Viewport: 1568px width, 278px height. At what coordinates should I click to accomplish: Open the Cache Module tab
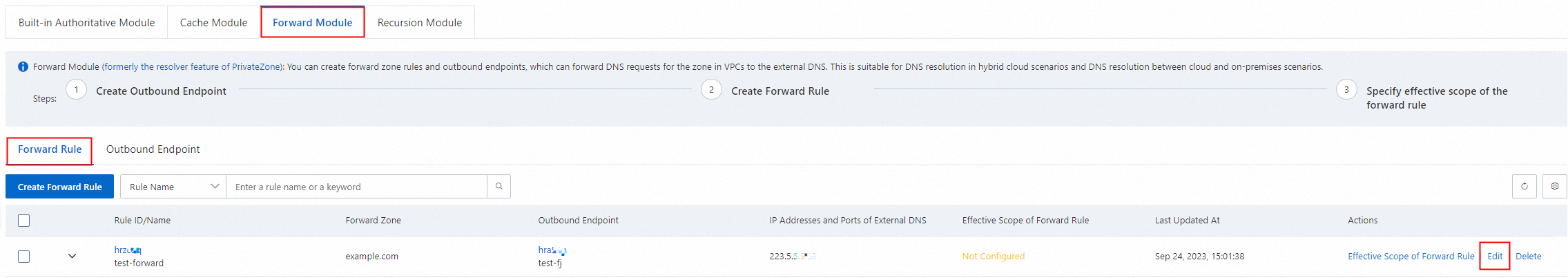213,23
